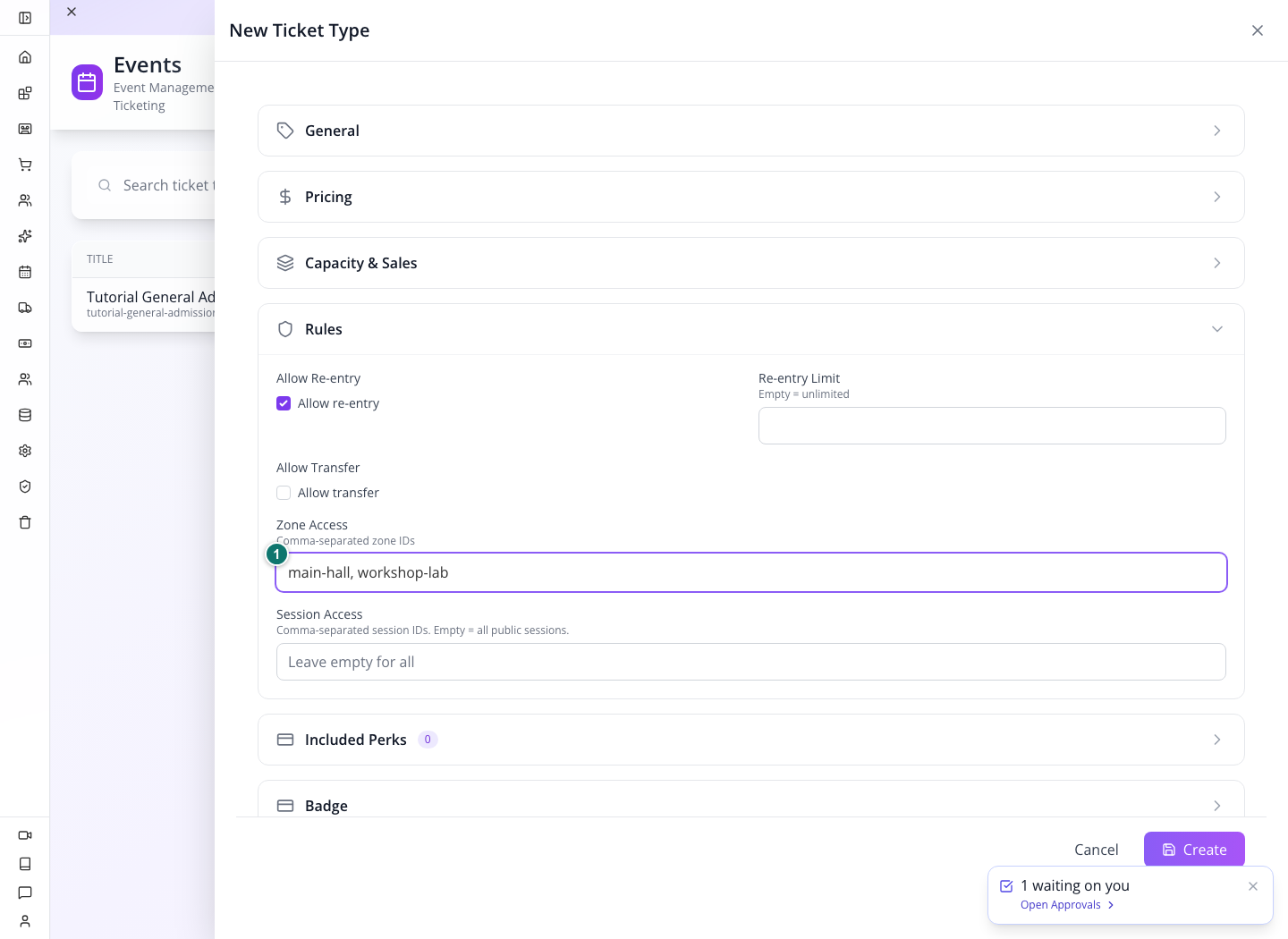Open Approvals link in notification

point(1067,905)
